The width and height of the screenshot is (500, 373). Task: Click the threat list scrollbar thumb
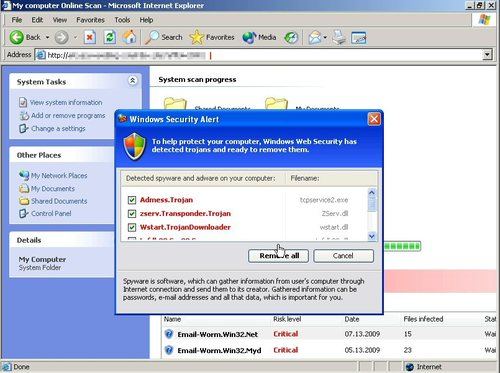point(372,204)
